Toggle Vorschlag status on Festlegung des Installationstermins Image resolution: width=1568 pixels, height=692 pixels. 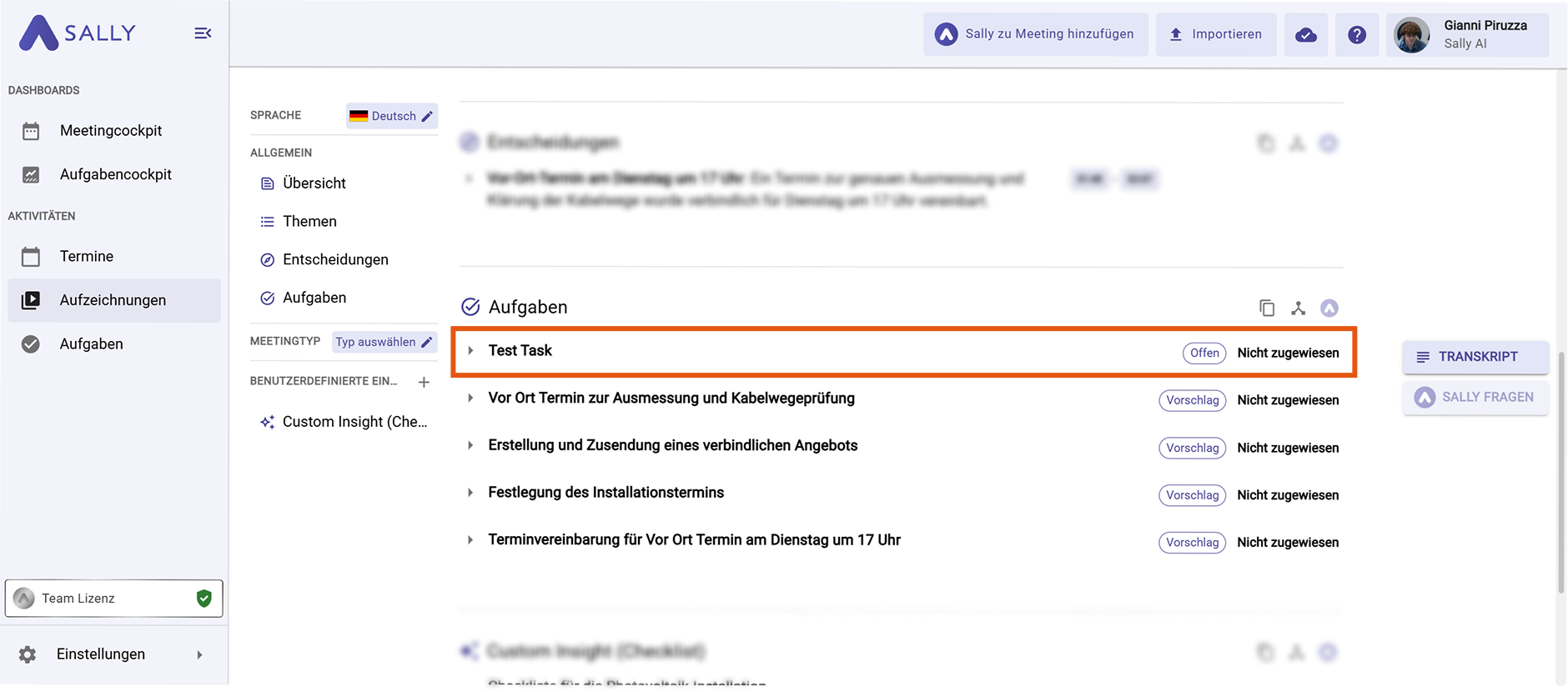click(1192, 495)
